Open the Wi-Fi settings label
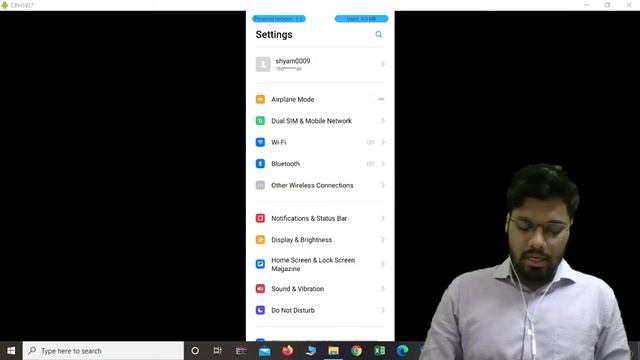This screenshot has height=360, width=640. [279, 142]
